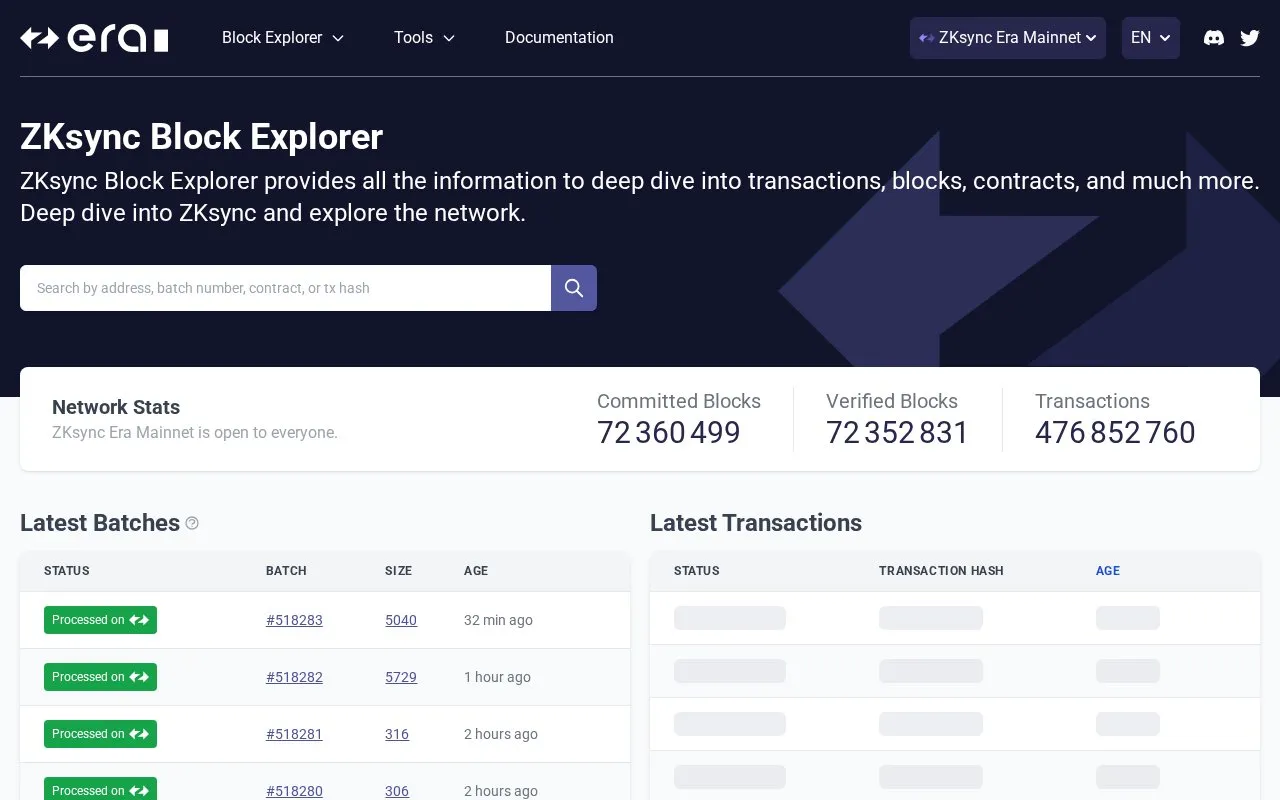Expand the Tools menu
Viewport: 1280px width, 800px height.
click(425, 38)
